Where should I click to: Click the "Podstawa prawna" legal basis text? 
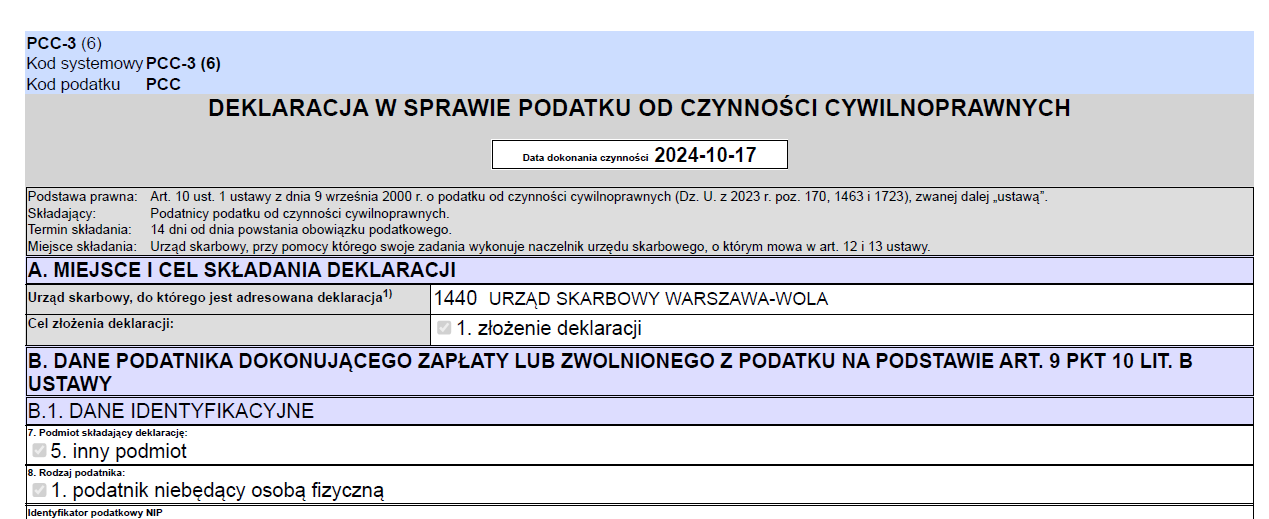(598, 197)
